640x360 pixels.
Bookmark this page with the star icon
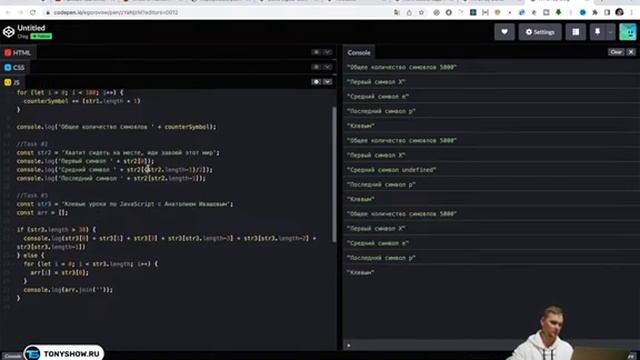(x=421, y=13)
